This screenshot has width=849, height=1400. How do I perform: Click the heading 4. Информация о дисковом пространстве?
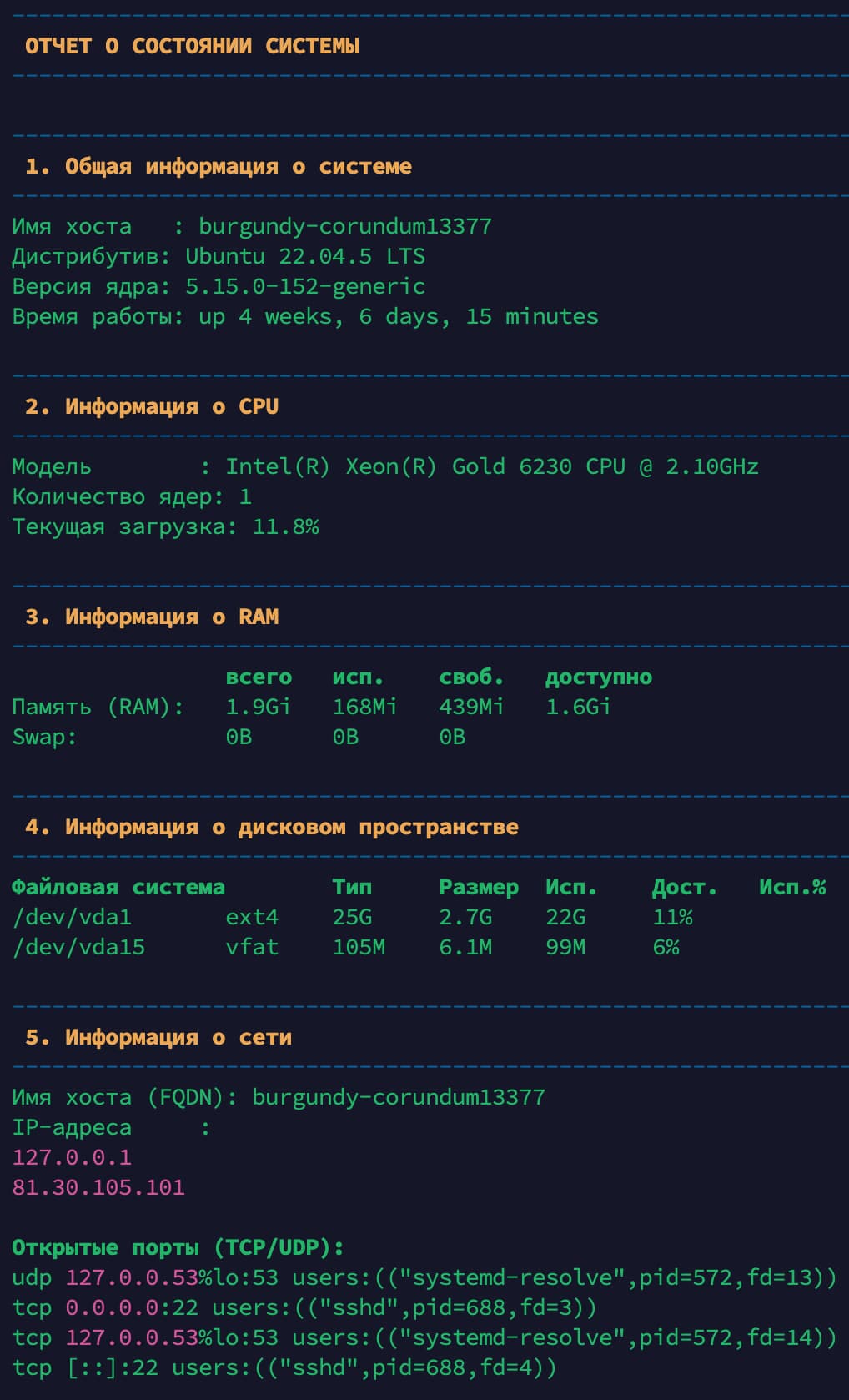(x=271, y=827)
